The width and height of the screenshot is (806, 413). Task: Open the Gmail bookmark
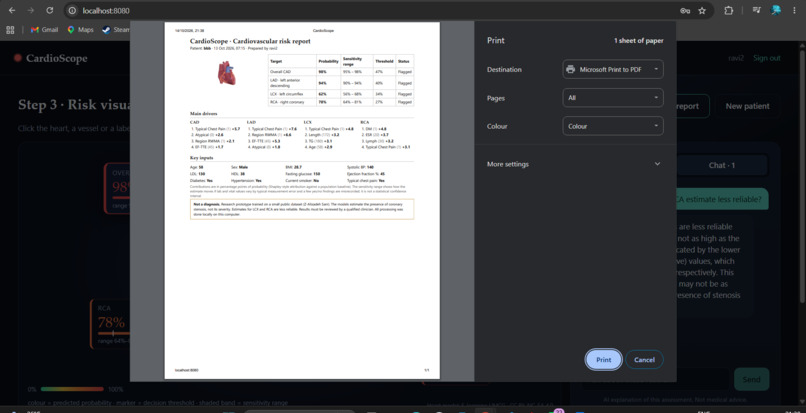44,30
